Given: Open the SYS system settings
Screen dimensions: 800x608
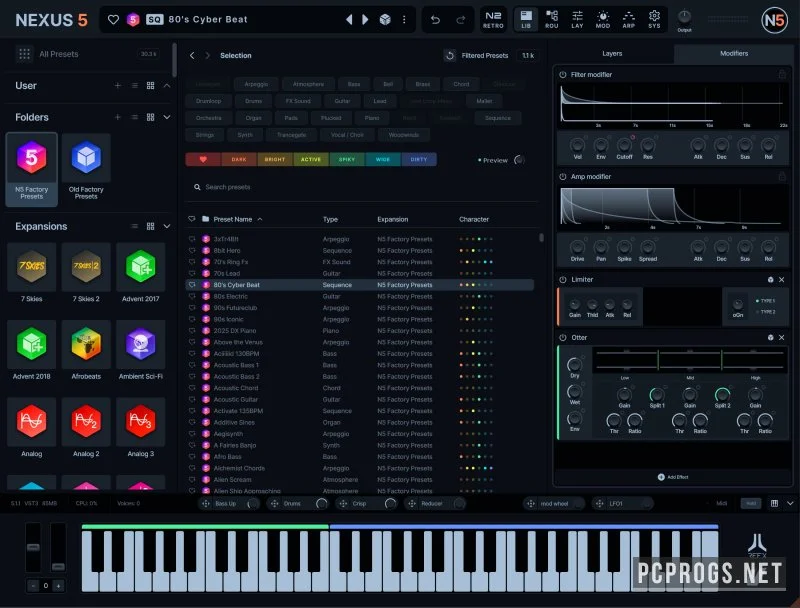Looking at the screenshot, I should pyautogui.click(x=654, y=19).
